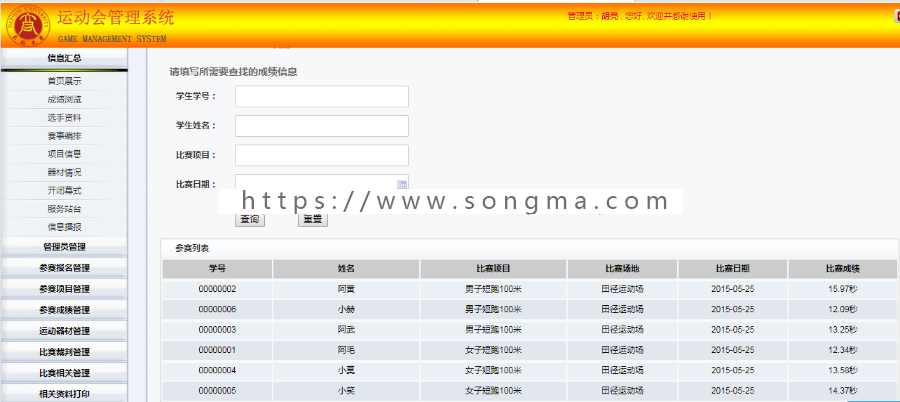This screenshot has width=900, height=402.
Task: Expand the 参赛成绩管理 sidebar section
Action: click(x=64, y=310)
